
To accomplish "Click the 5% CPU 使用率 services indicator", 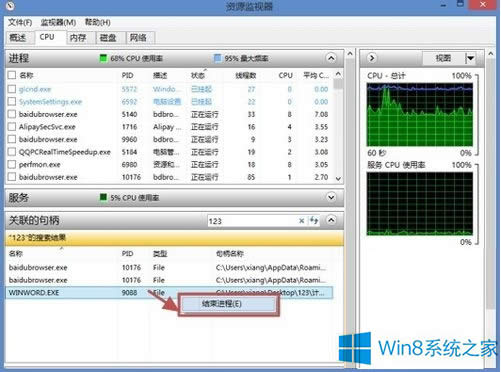I will pyautogui.click(x=129, y=198).
